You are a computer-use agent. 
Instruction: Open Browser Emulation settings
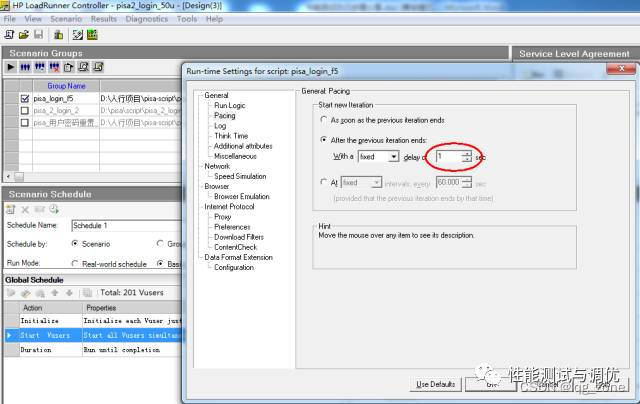coord(242,196)
